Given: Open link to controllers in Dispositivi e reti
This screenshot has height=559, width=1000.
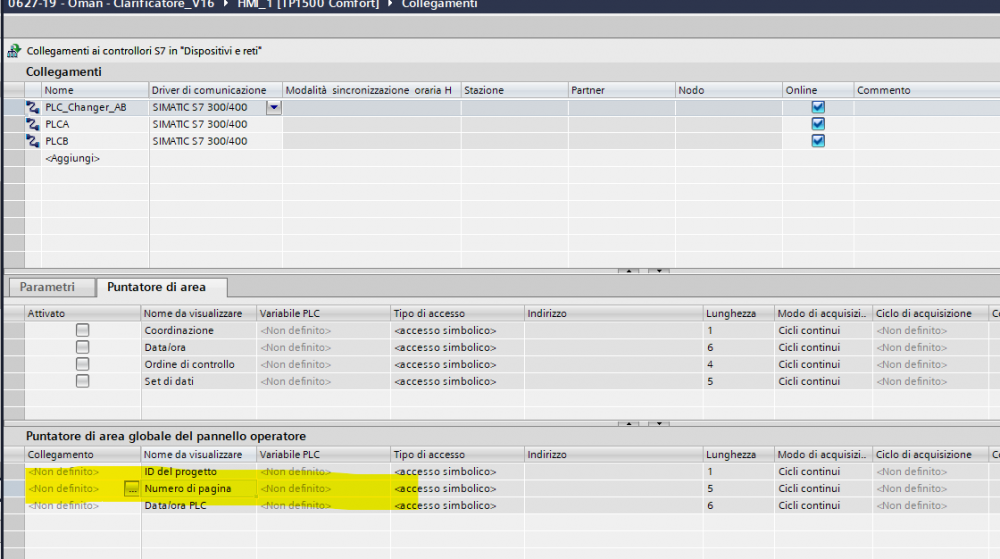Looking at the screenshot, I should click(144, 51).
